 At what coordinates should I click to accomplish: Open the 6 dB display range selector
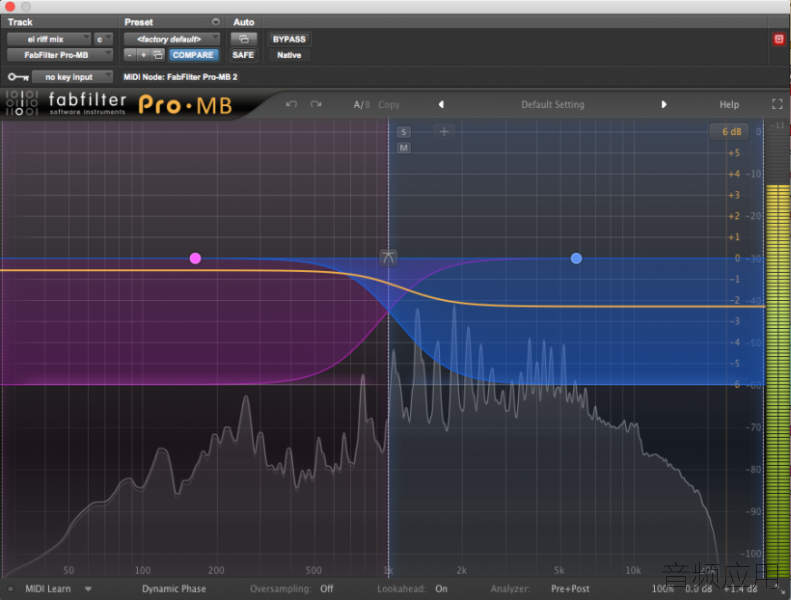[x=731, y=132]
